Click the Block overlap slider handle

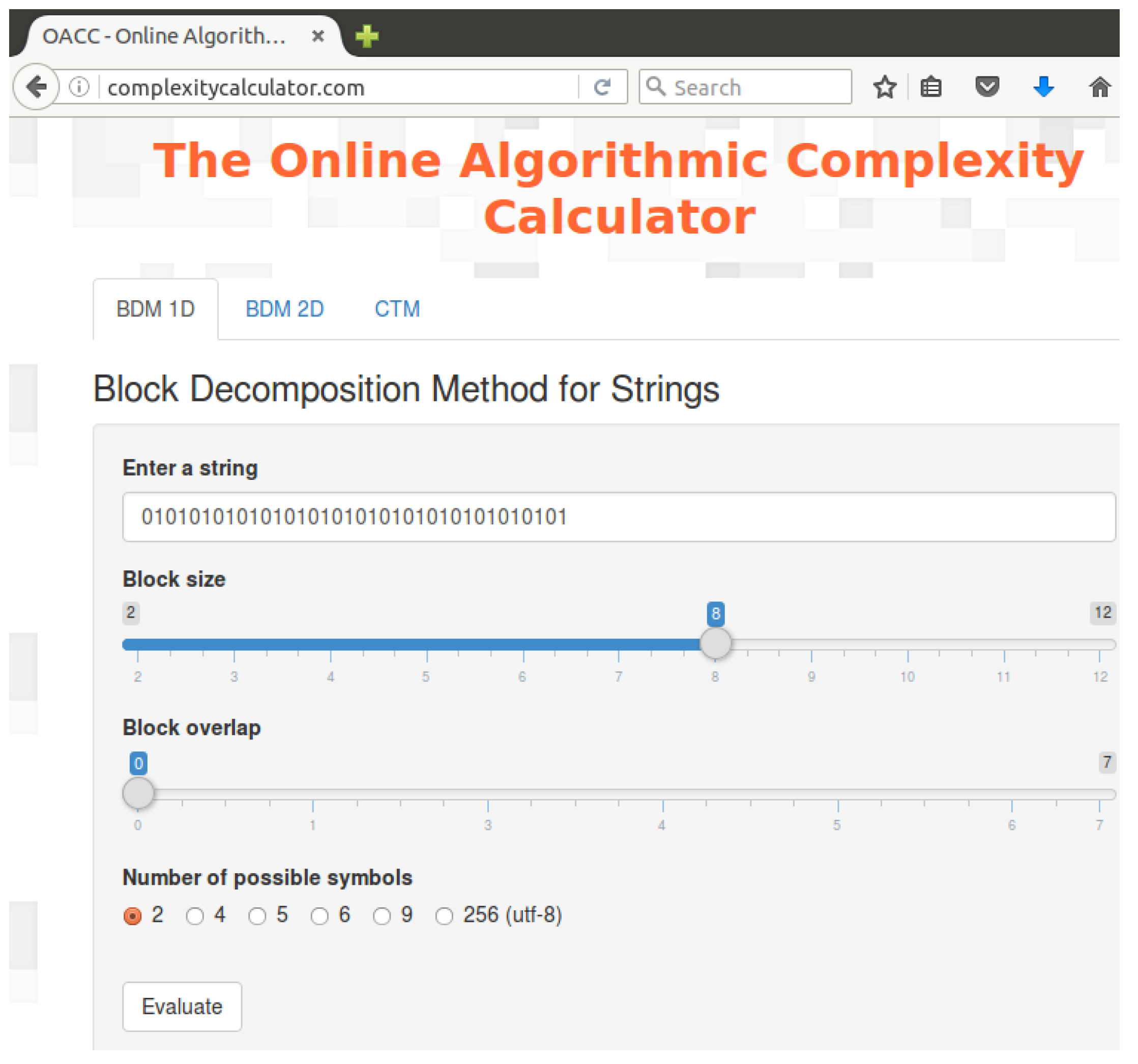pos(138,793)
